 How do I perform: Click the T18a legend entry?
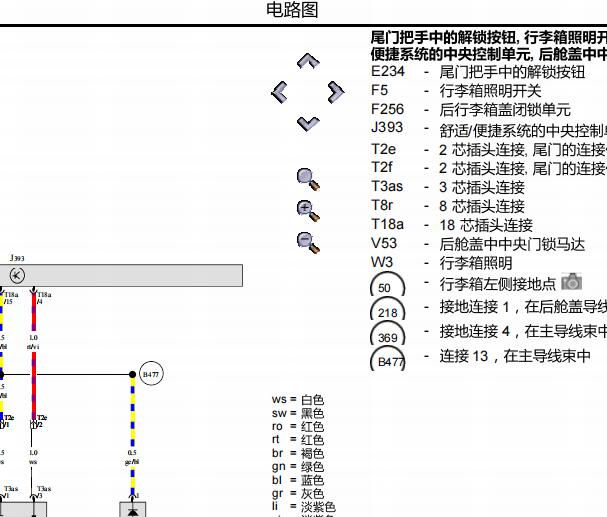pyautogui.click(x=452, y=225)
